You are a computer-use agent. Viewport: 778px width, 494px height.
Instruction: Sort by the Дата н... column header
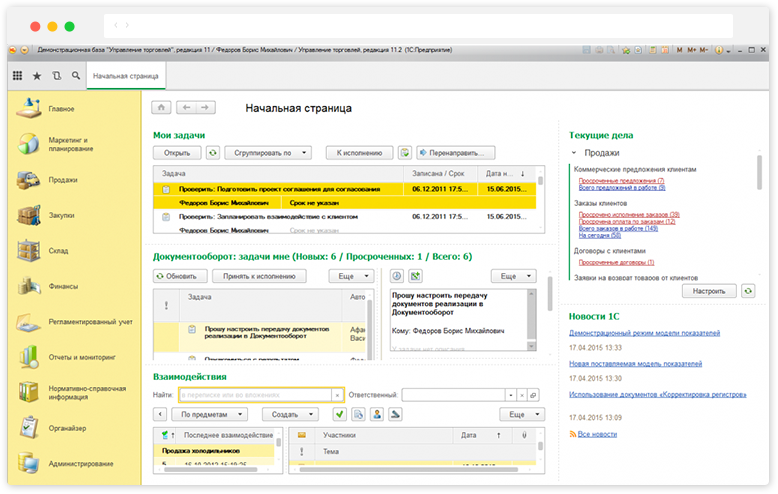[507, 174]
